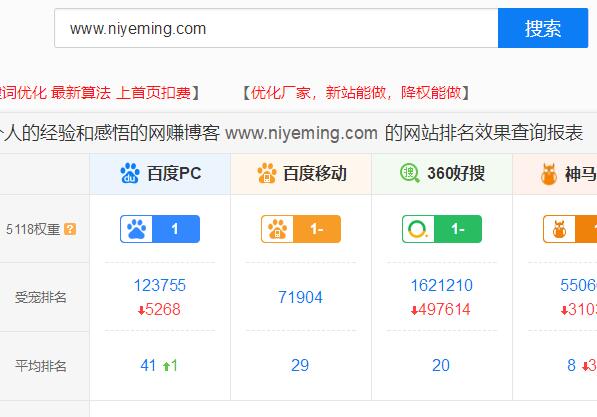Click the paw icon inside orange mobile badge
The image size is (597, 417).
pyautogui.click(x=277, y=229)
